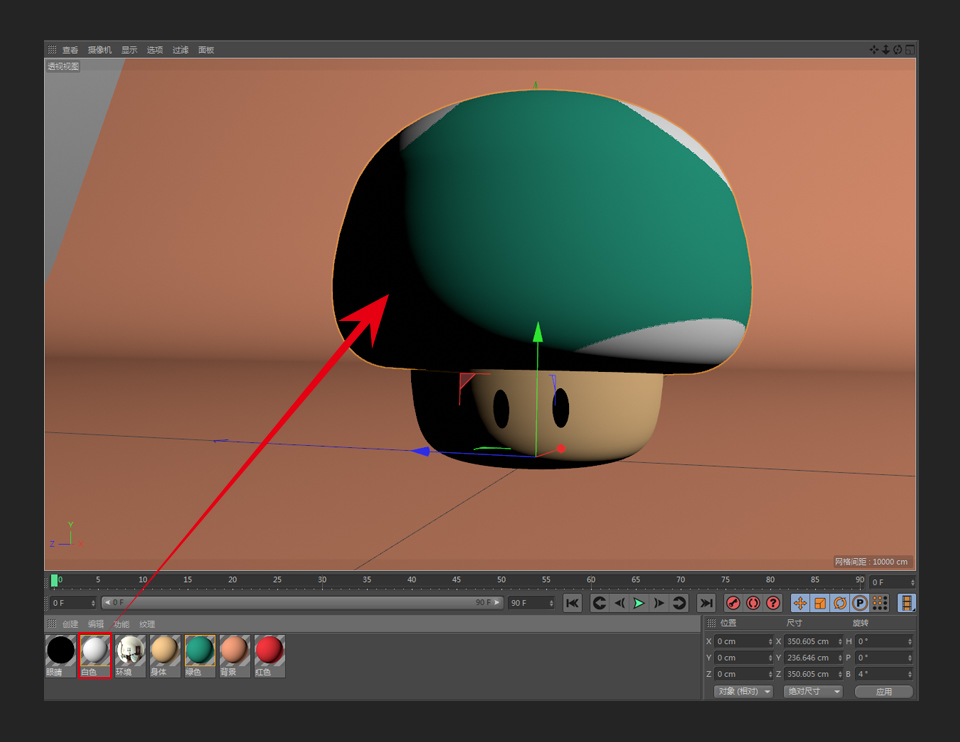Click the viewport move camera icon
The height and width of the screenshot is (742, 960).
click(x=874, y=49)
